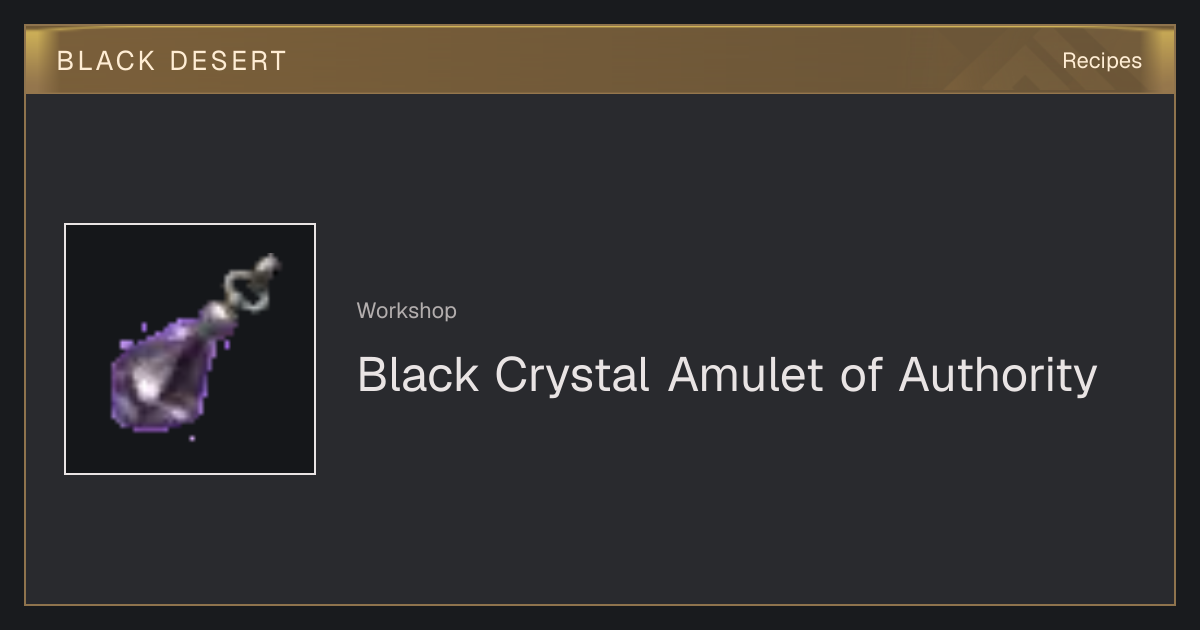Click the word "Amulet" in the title
This screenshot has width=1200, height=630.
pos(745,376)
